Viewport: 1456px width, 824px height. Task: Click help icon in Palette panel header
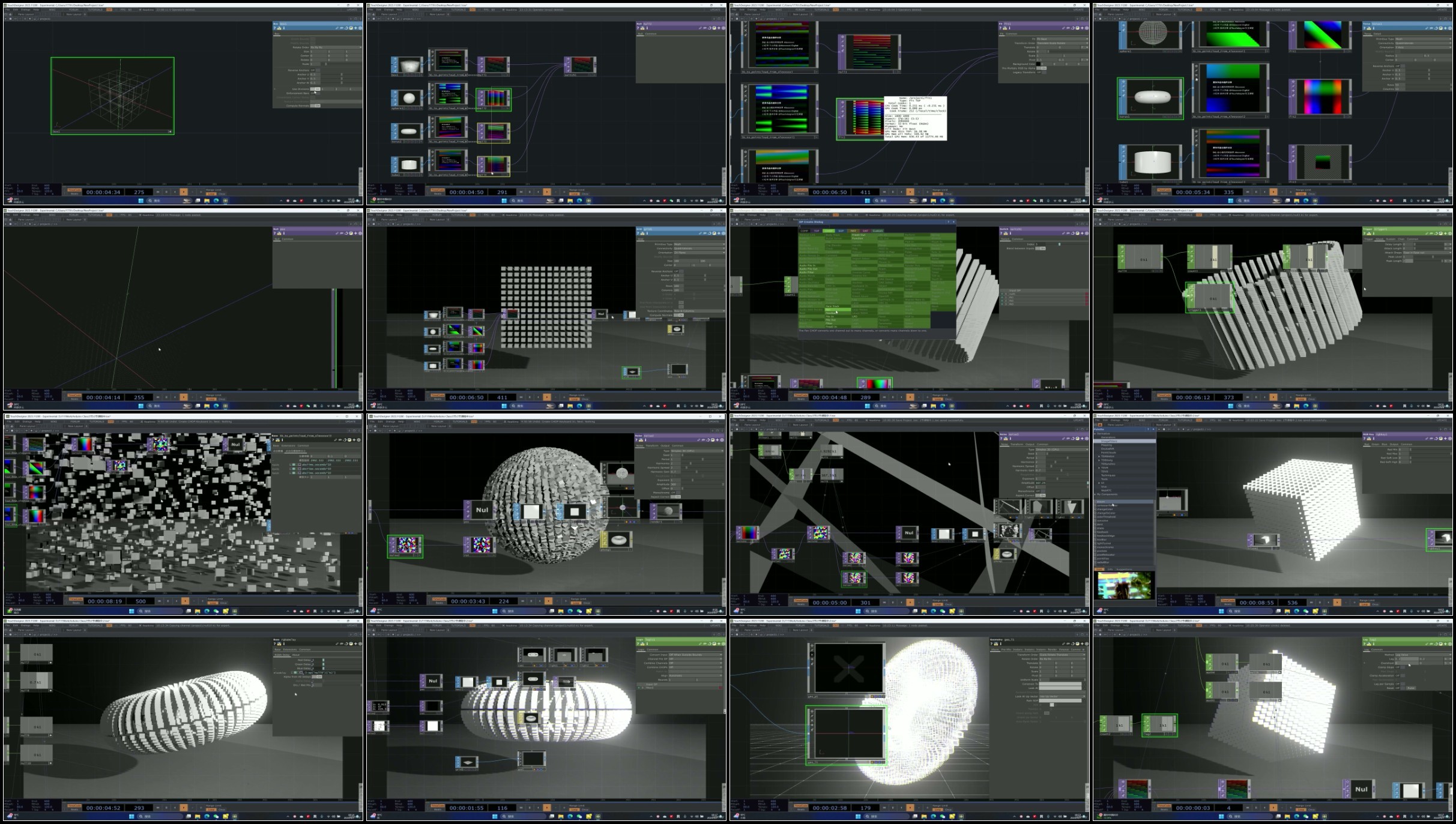[1148, 429]
